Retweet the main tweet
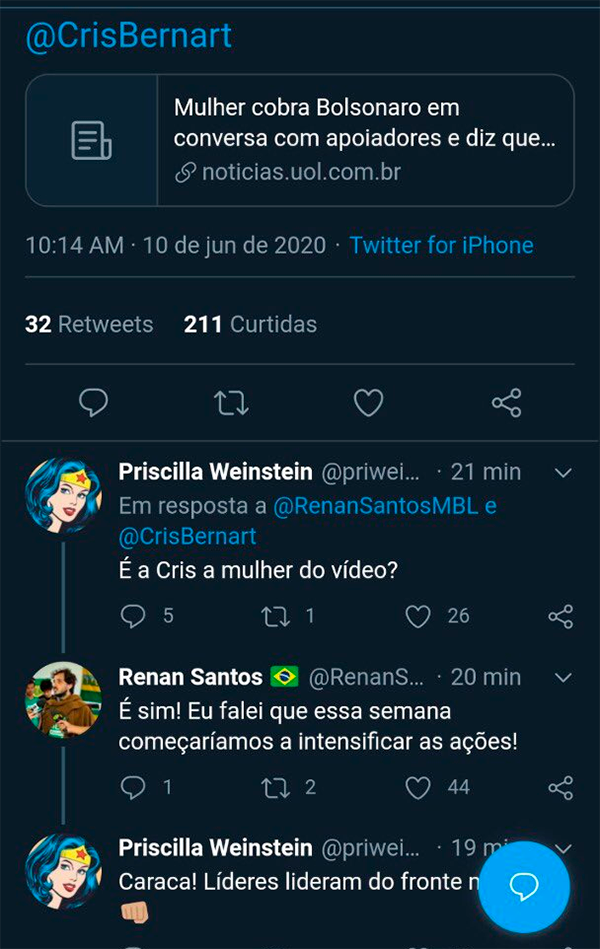 click(231, 403)
